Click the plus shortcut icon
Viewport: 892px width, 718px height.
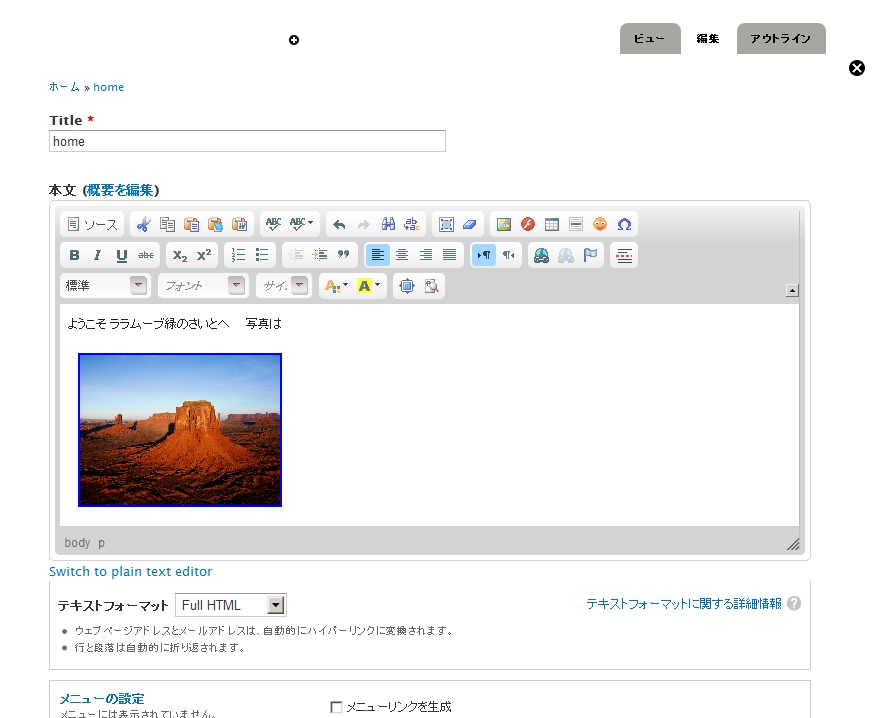click(x=294, y=40)
